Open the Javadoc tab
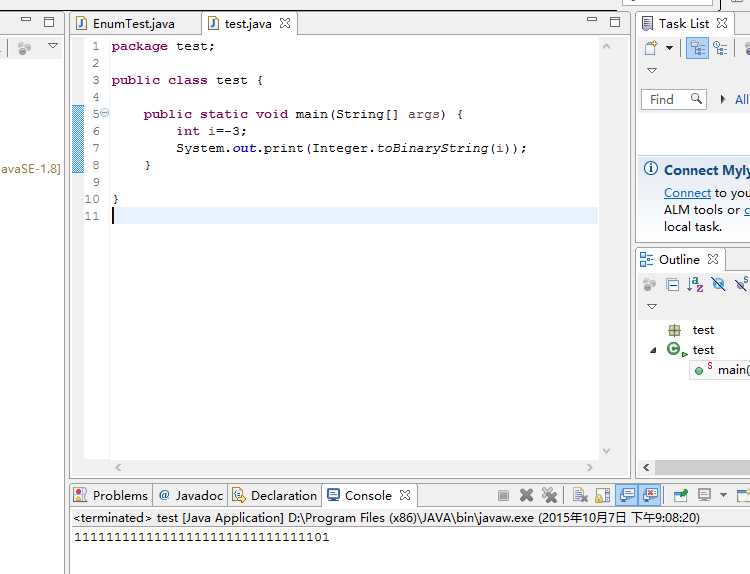Screen dimensions: 750x574 [x=191, y=496]
